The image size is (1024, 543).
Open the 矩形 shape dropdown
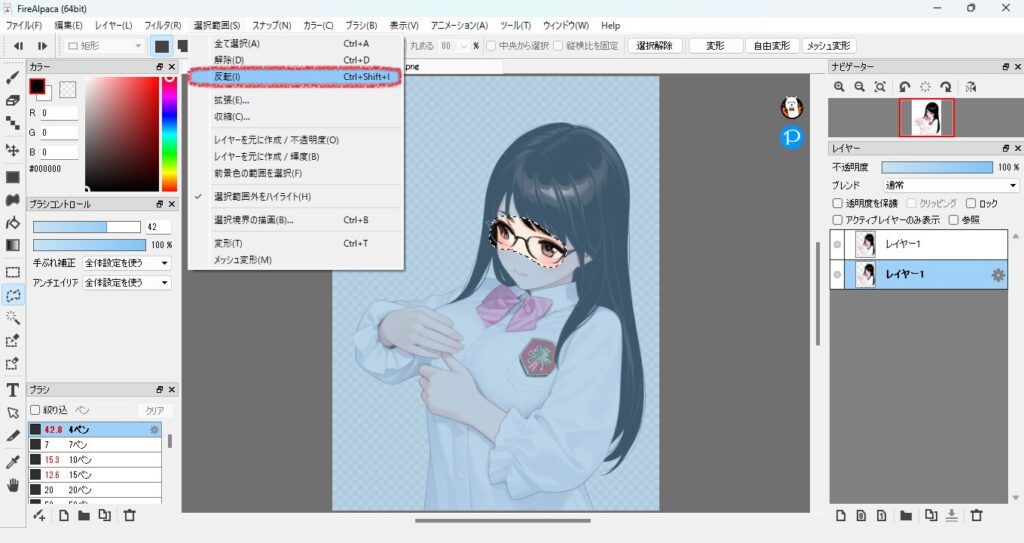pyautogui.click(x=104, y=46)
